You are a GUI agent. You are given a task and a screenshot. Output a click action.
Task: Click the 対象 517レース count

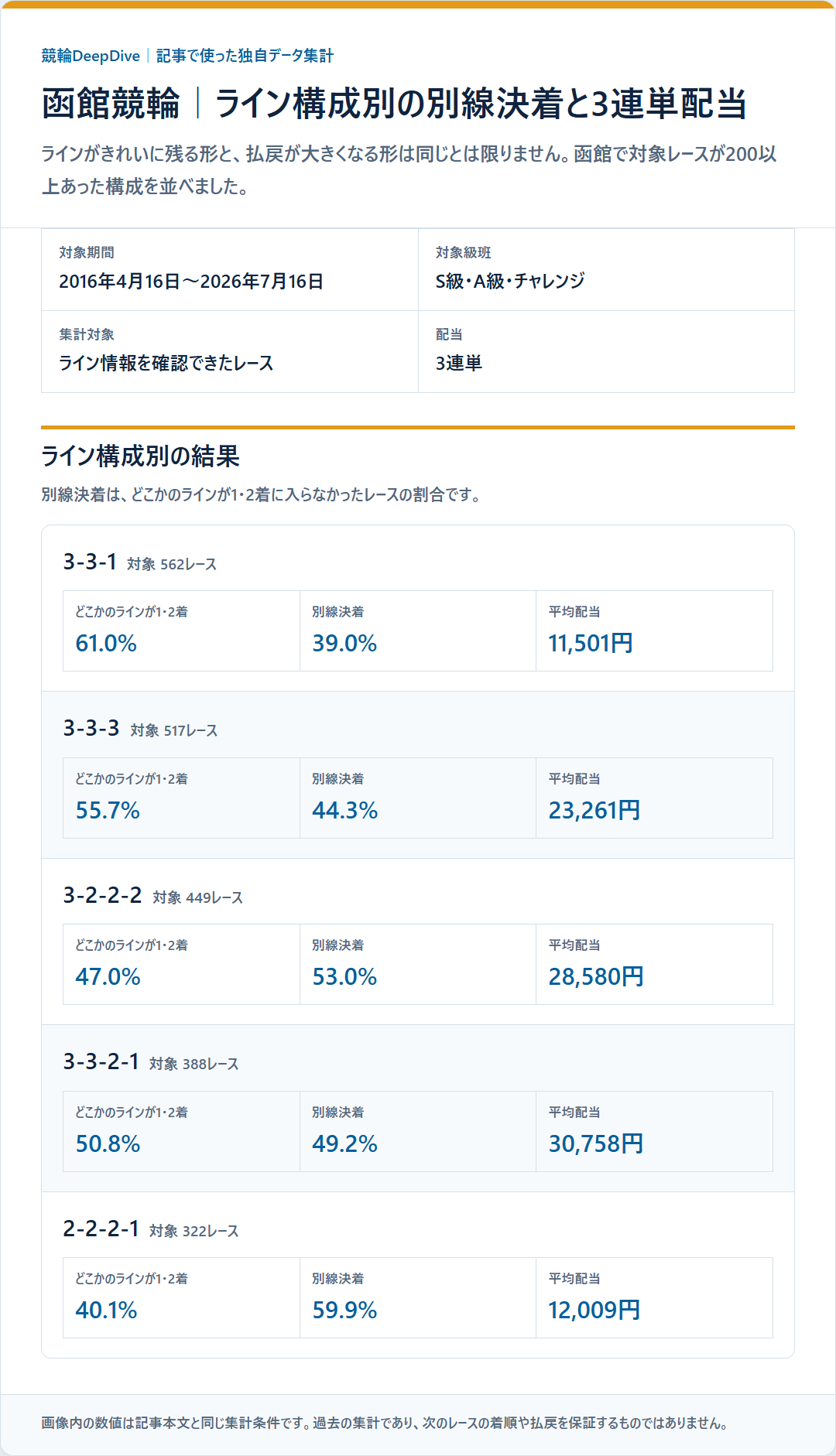(174, 730)
